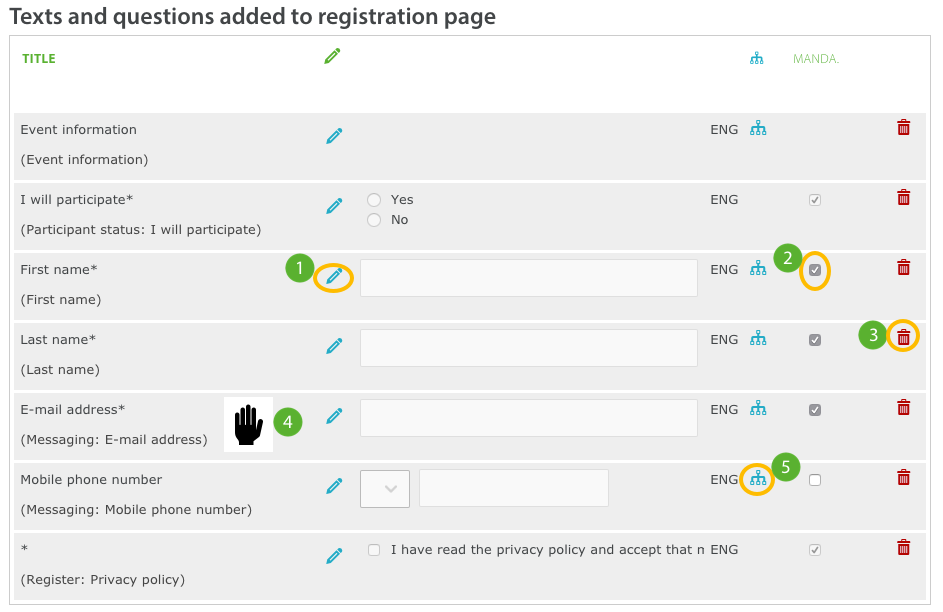Tick the privacy policy acceptance checkbox
The width and height of the screenshot is (943, 612).
(374, 550)
